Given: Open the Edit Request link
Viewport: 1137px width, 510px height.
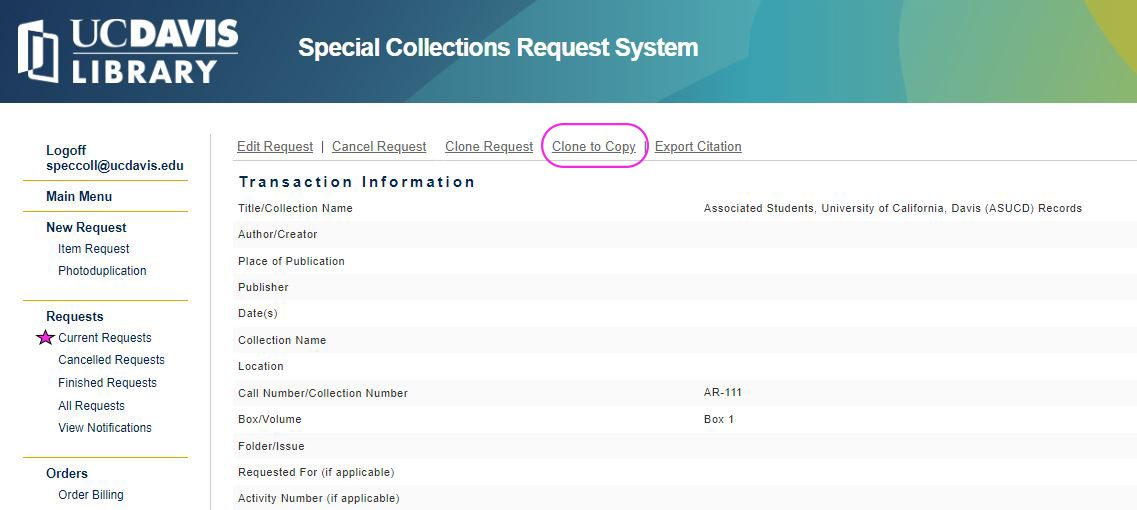Looking at the screenshot, I should coord(275,147).
